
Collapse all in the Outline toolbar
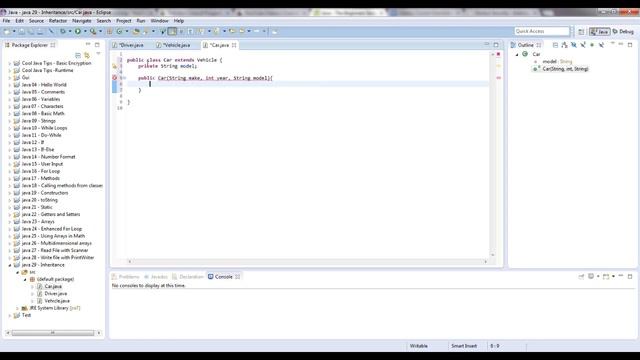pos(555,45)
